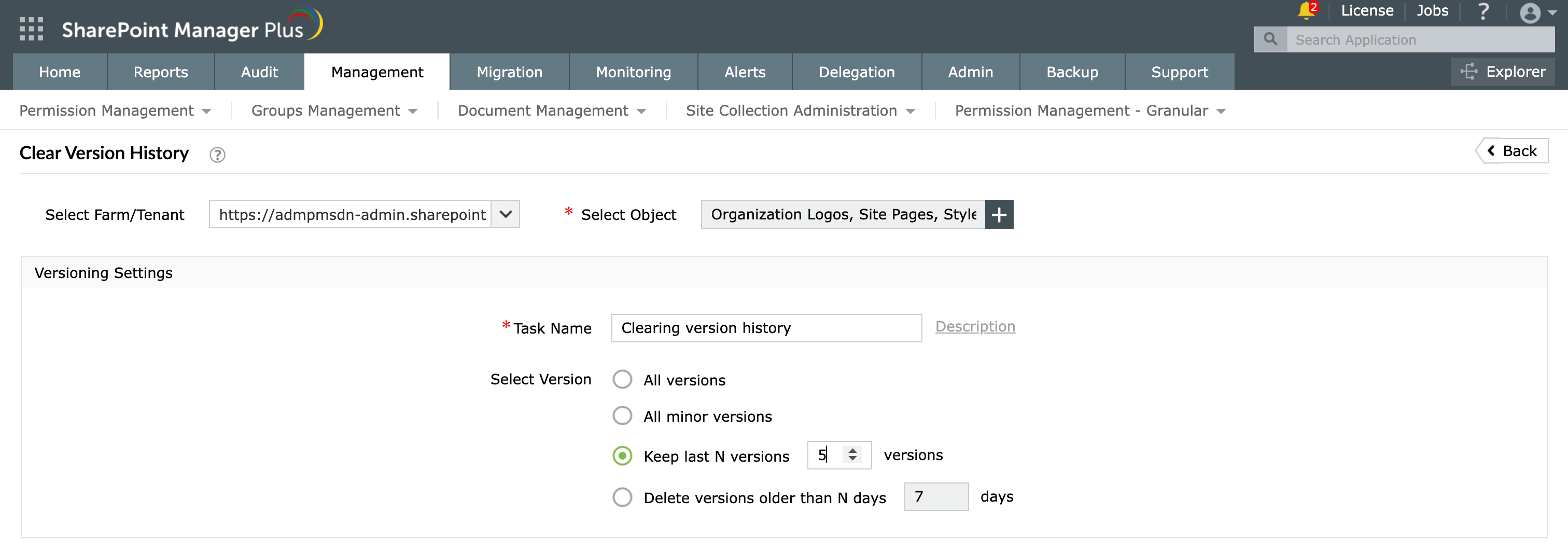Open the Jobs link
1568x554 pixels.
pyautogui.click(x=1432, y=11)
